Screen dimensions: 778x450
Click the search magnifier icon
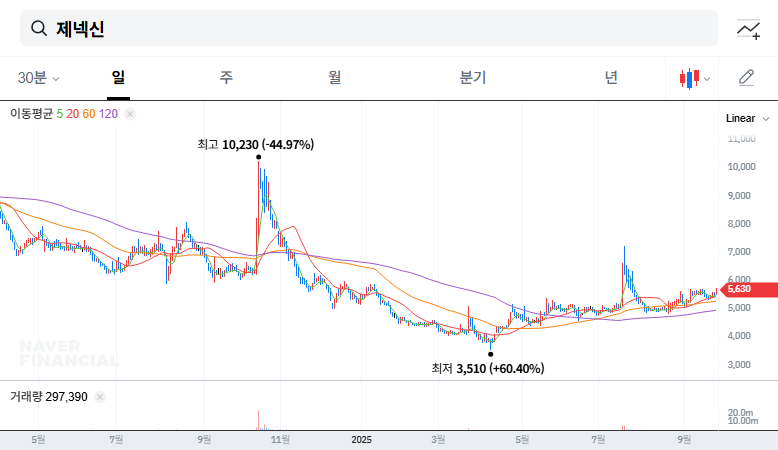[x=39, y=28]
